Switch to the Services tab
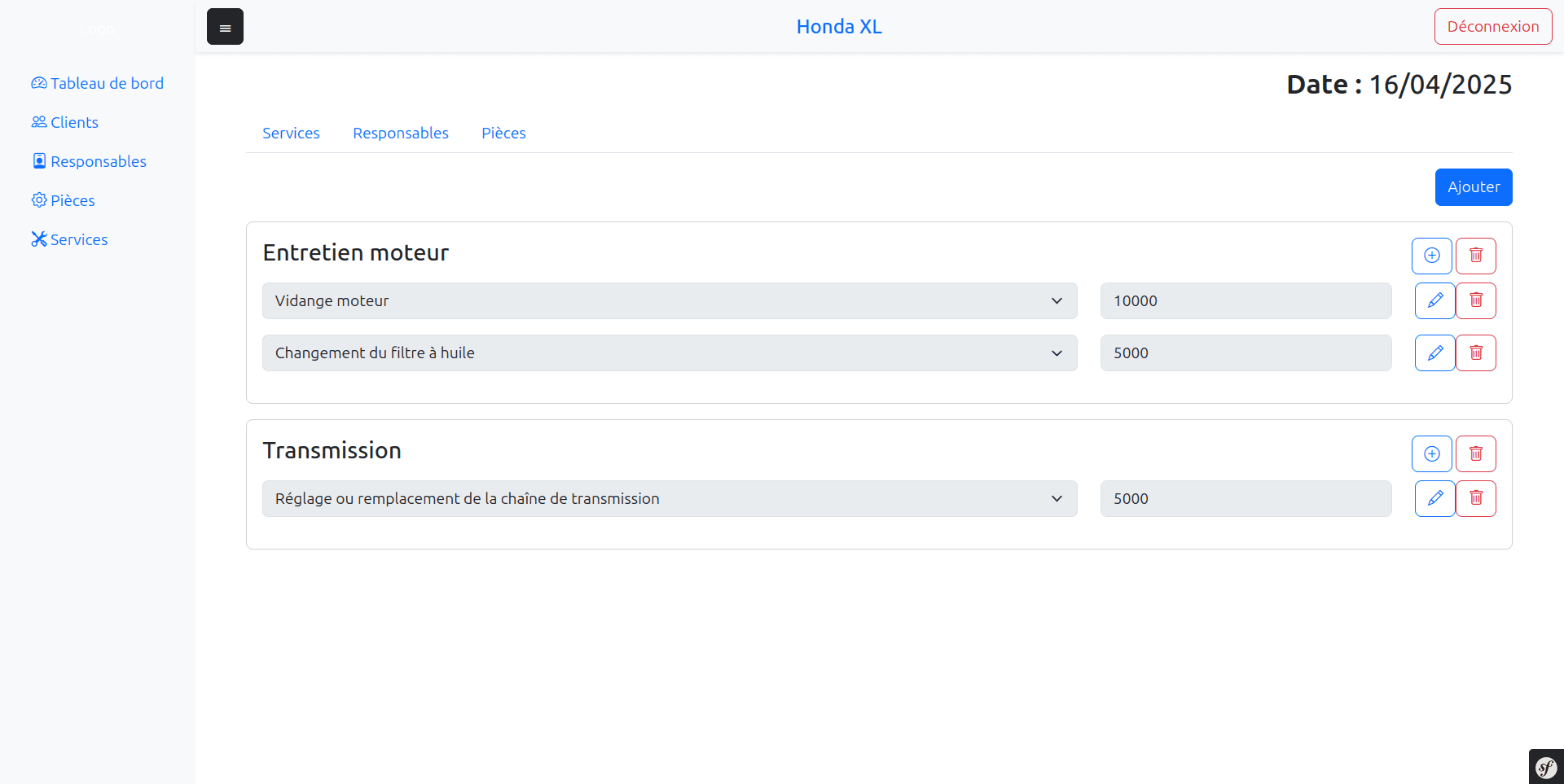 coord(291,133)
